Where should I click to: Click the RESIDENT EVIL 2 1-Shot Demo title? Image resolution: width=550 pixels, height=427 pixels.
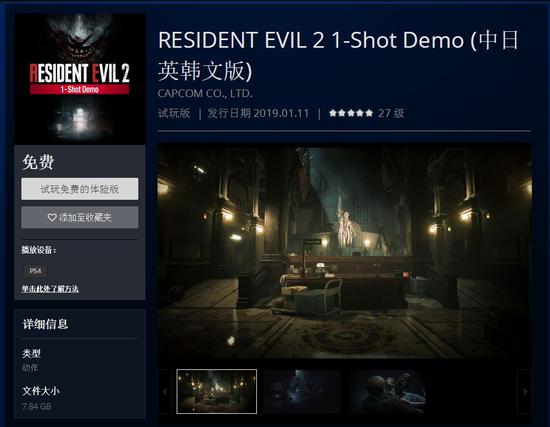338,55
